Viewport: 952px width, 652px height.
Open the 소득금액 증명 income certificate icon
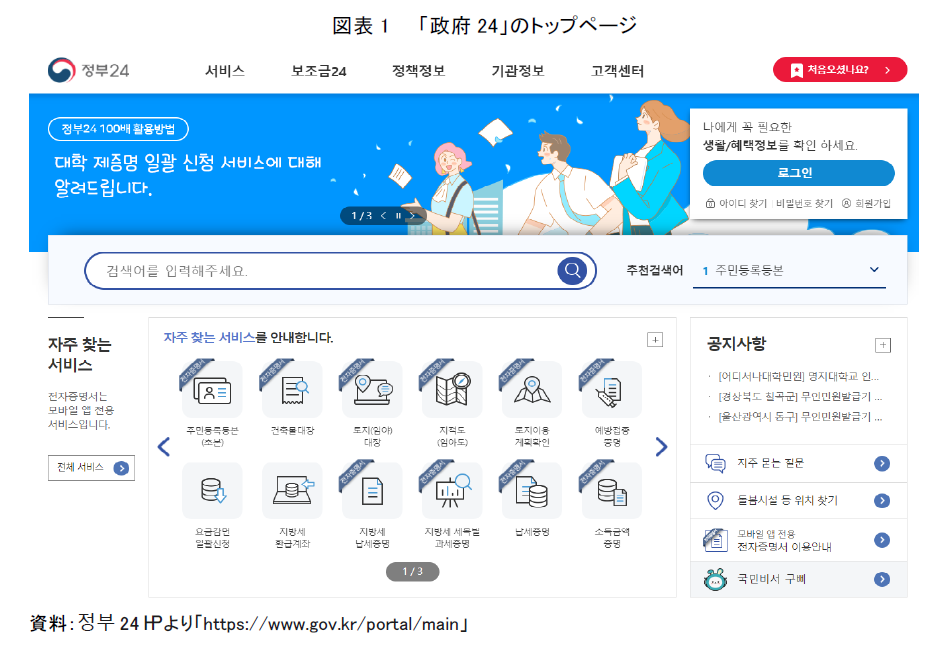611,491
